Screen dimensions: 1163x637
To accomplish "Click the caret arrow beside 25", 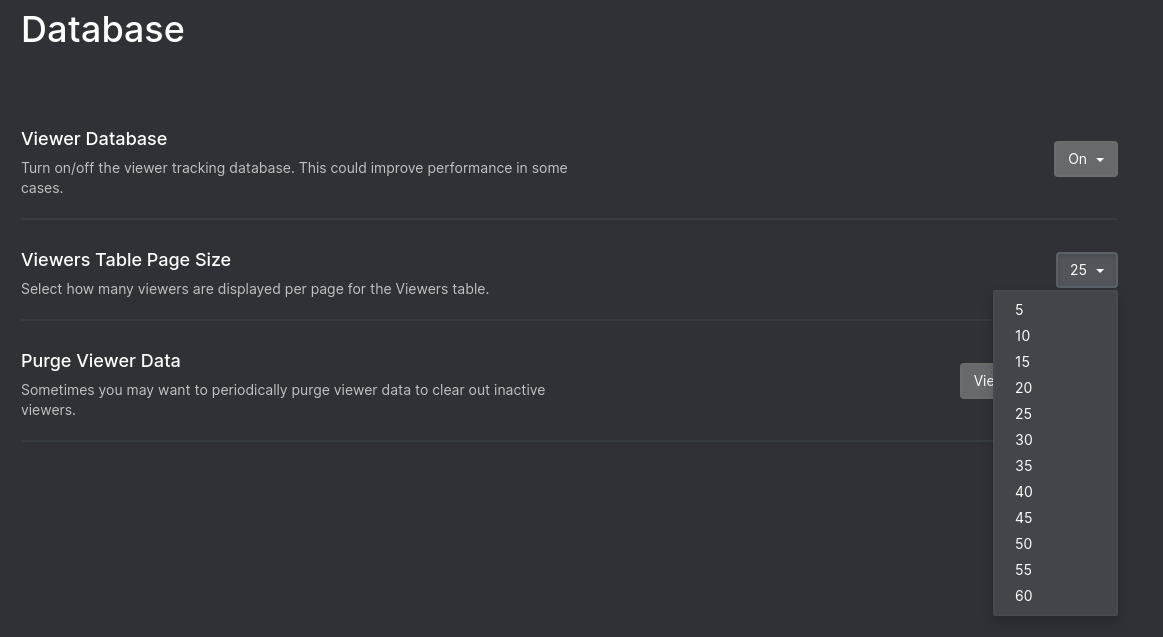I will pyautogui.click(x=1099, y=270).
